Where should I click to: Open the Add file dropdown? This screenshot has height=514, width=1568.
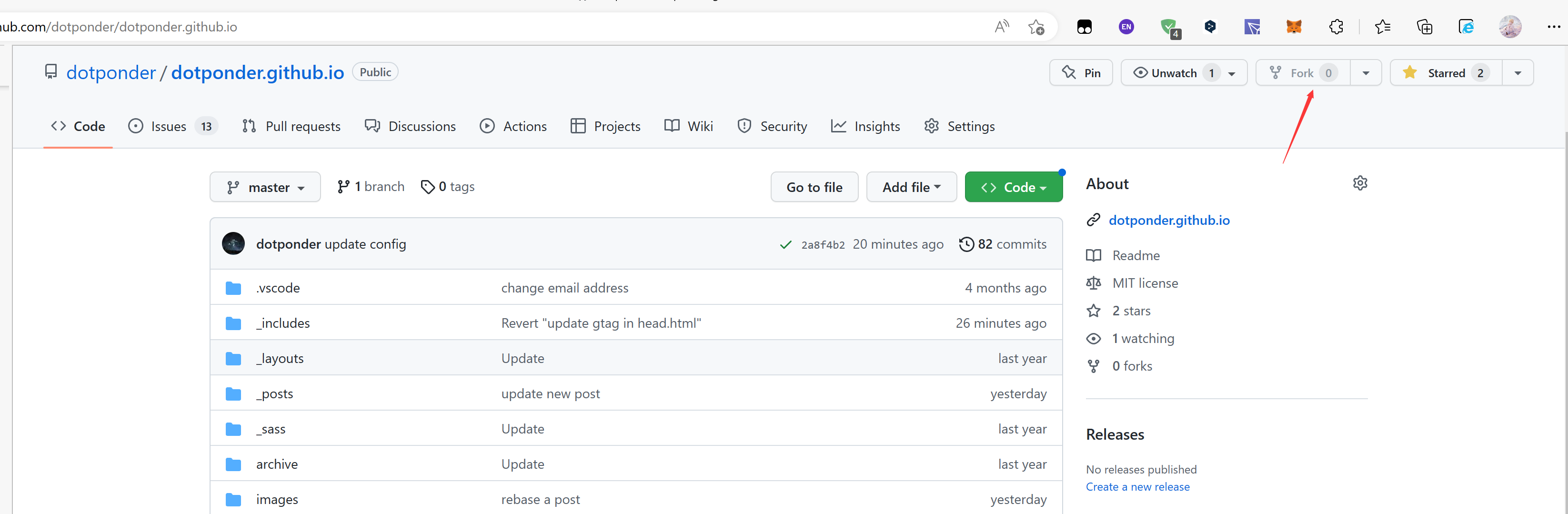[911, 187]
